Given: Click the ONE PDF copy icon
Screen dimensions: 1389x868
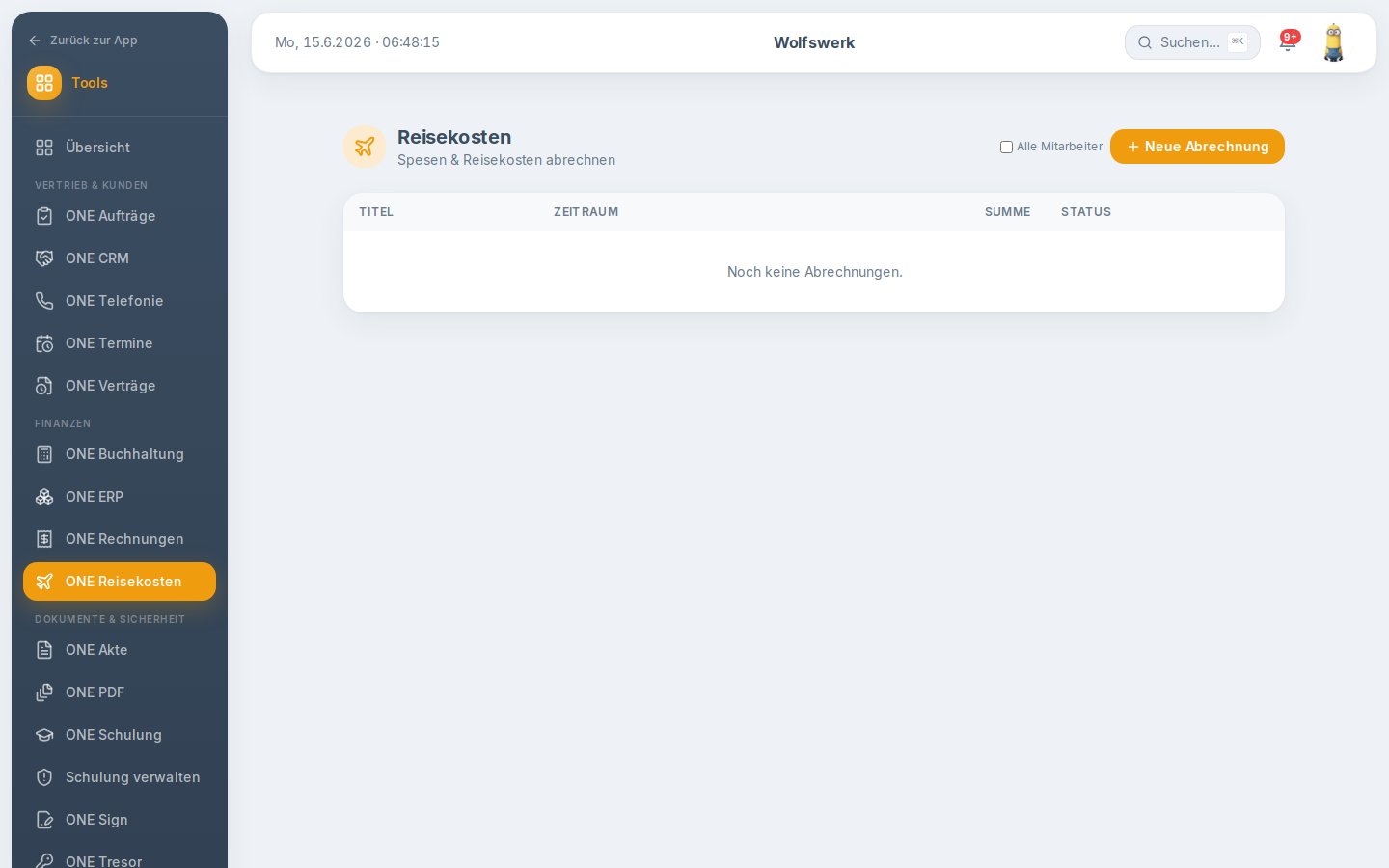Looking at the screenshot, I should (44, 692).
